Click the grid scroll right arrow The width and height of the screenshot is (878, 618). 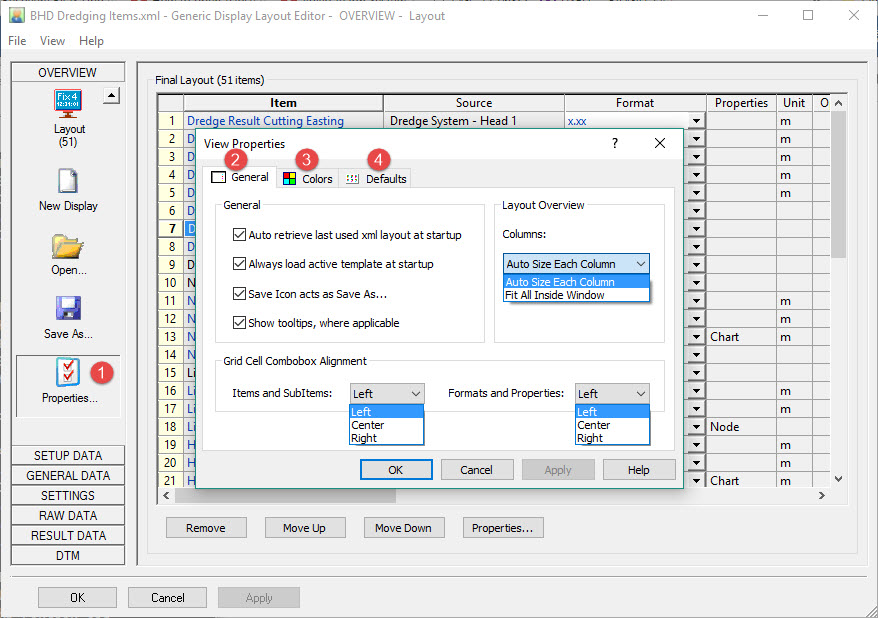click(822, 495)
